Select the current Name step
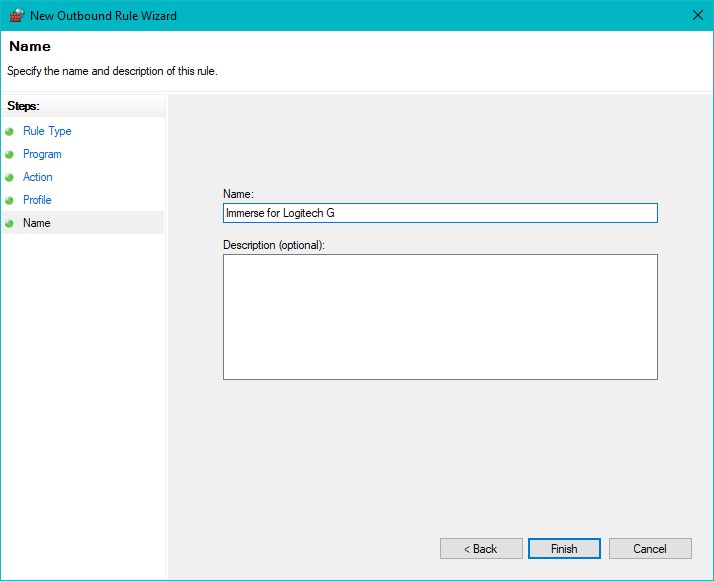The height and width of the screenshot is (581, 714). [36, 223]
